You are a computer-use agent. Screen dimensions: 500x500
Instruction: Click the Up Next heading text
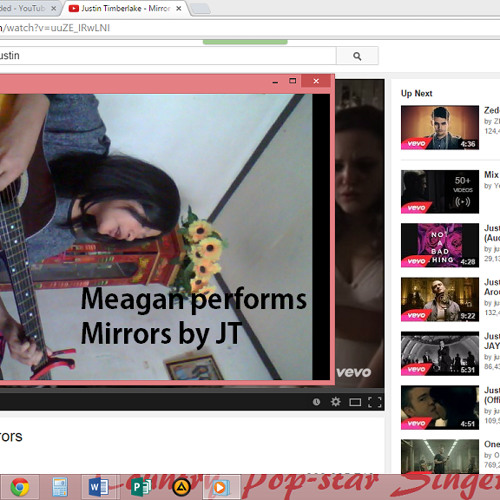pos(416,93)
